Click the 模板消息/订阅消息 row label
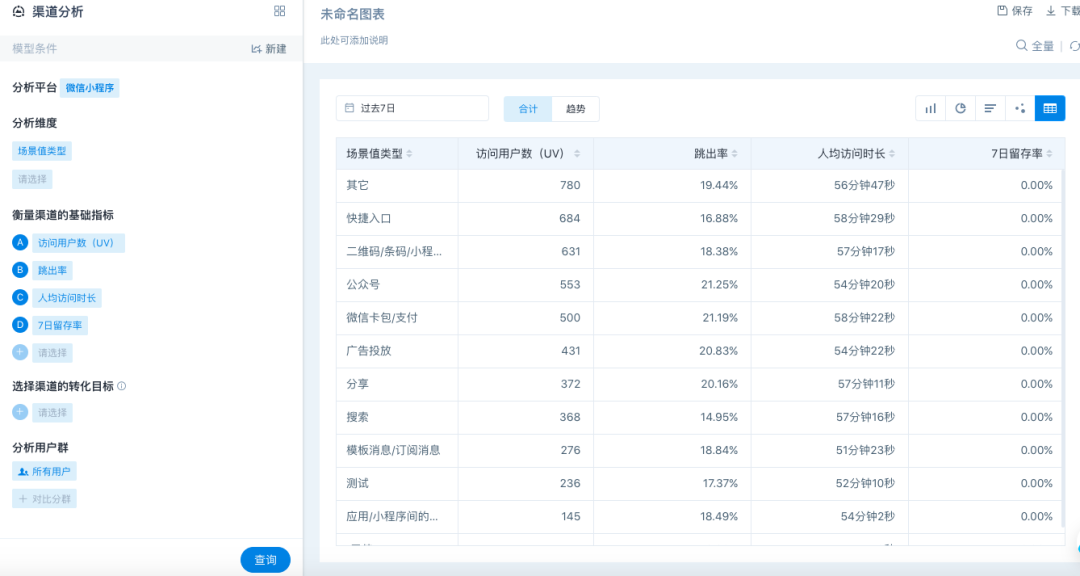This screenshot has width=1080, height=576. [393, 450]
